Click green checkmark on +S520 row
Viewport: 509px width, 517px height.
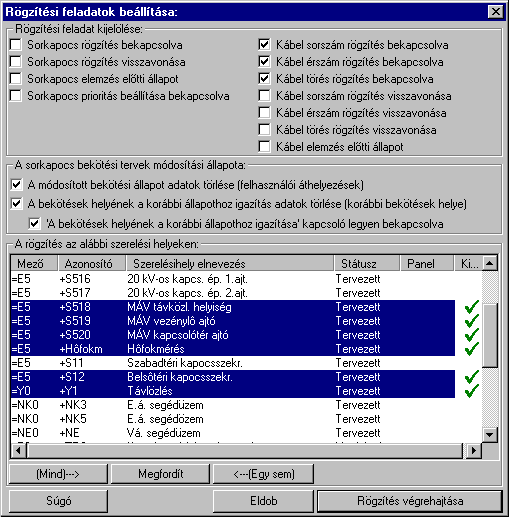[x=472, y=335]
